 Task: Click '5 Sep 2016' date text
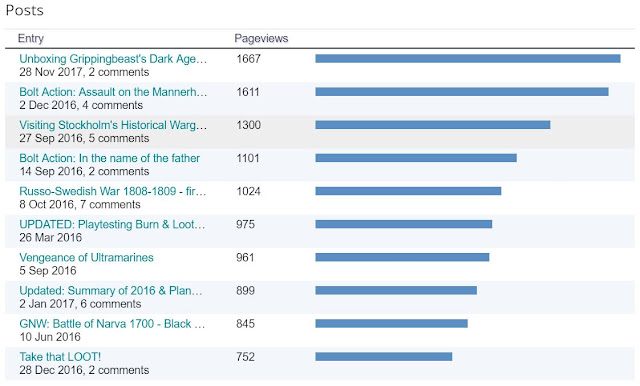[48, 271]
